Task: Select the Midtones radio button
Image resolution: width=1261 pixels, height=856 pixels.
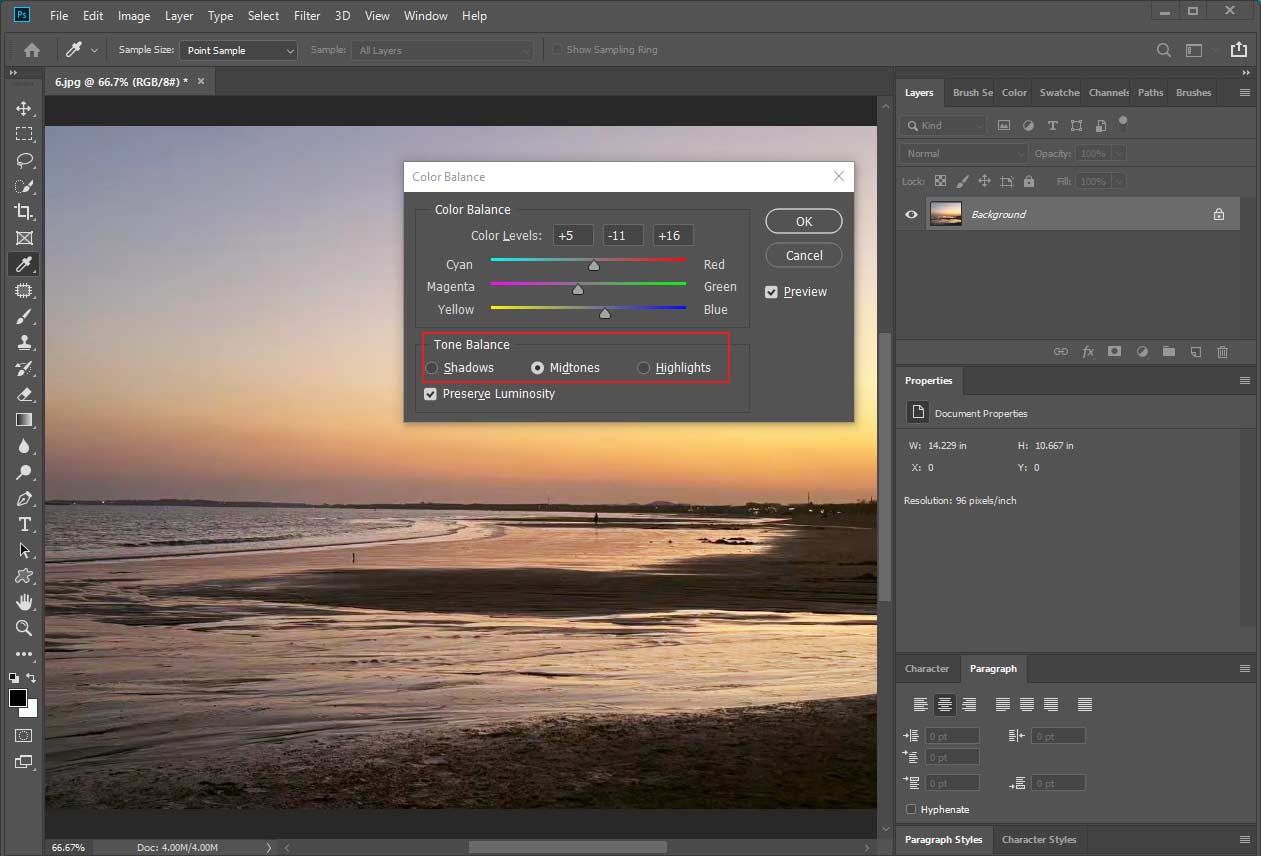Action: point(538,367)
